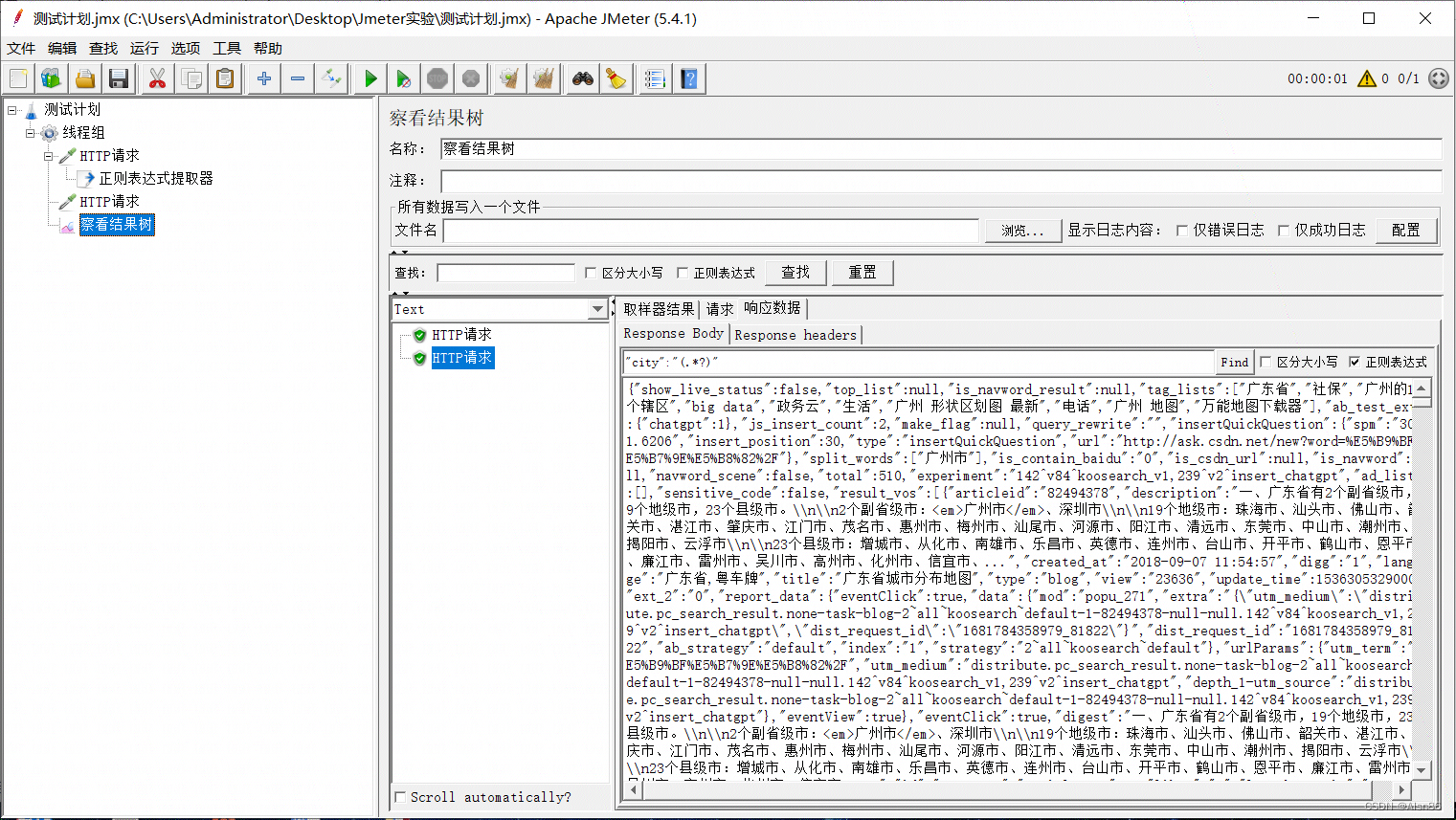The width and height of the screenshot is (1456, 820).
Task: Open the 编辑 menu
Action: 62,48
